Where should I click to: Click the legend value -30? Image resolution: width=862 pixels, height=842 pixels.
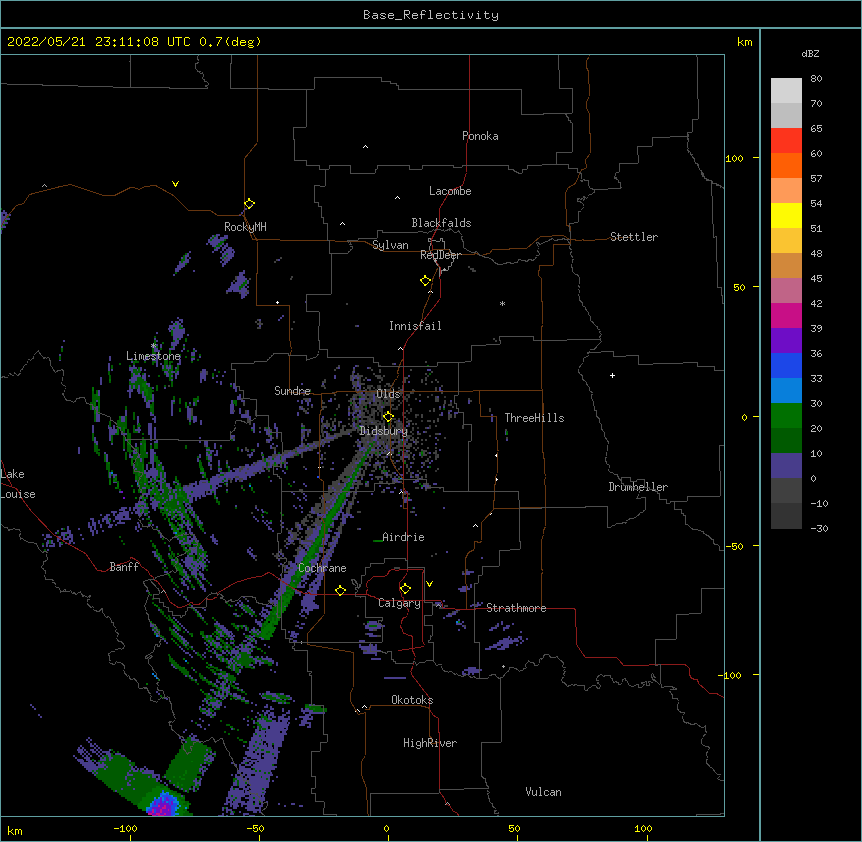819,528
